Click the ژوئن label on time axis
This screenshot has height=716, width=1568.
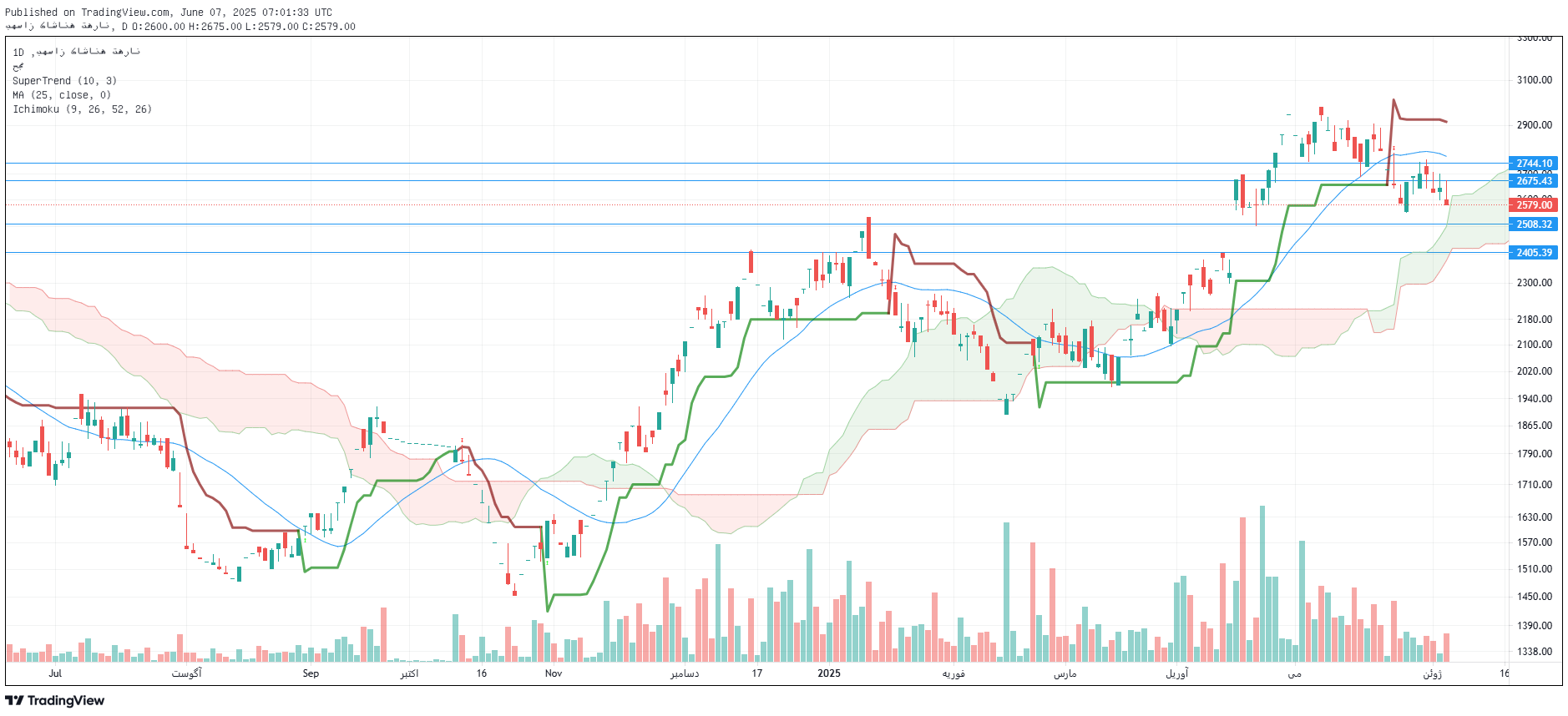point(1433,673)
